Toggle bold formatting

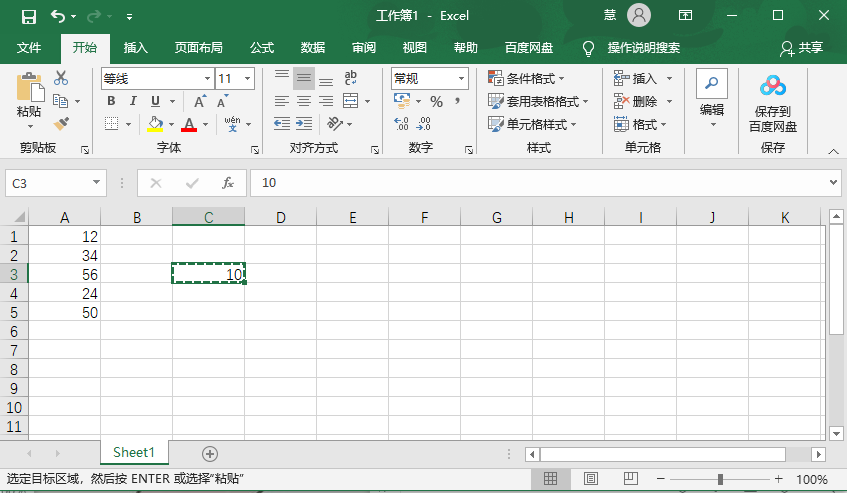[111, 102]
